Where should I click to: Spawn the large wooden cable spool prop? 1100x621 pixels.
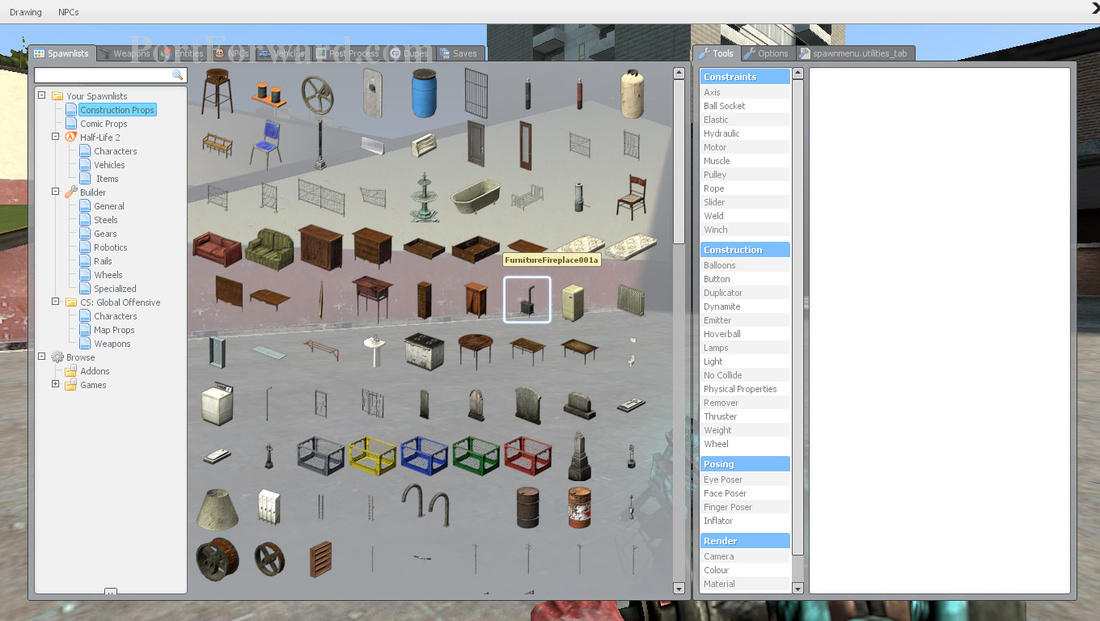[217, 559]
